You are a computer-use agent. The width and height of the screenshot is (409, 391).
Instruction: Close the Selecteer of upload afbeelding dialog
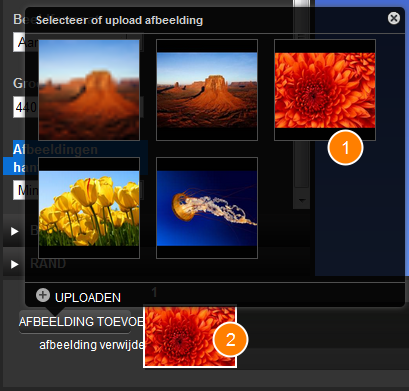point(394,18)
